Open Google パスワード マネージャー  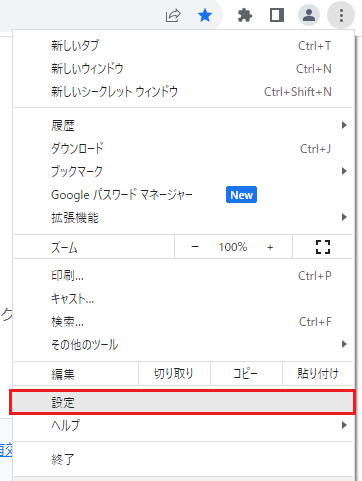183,194
